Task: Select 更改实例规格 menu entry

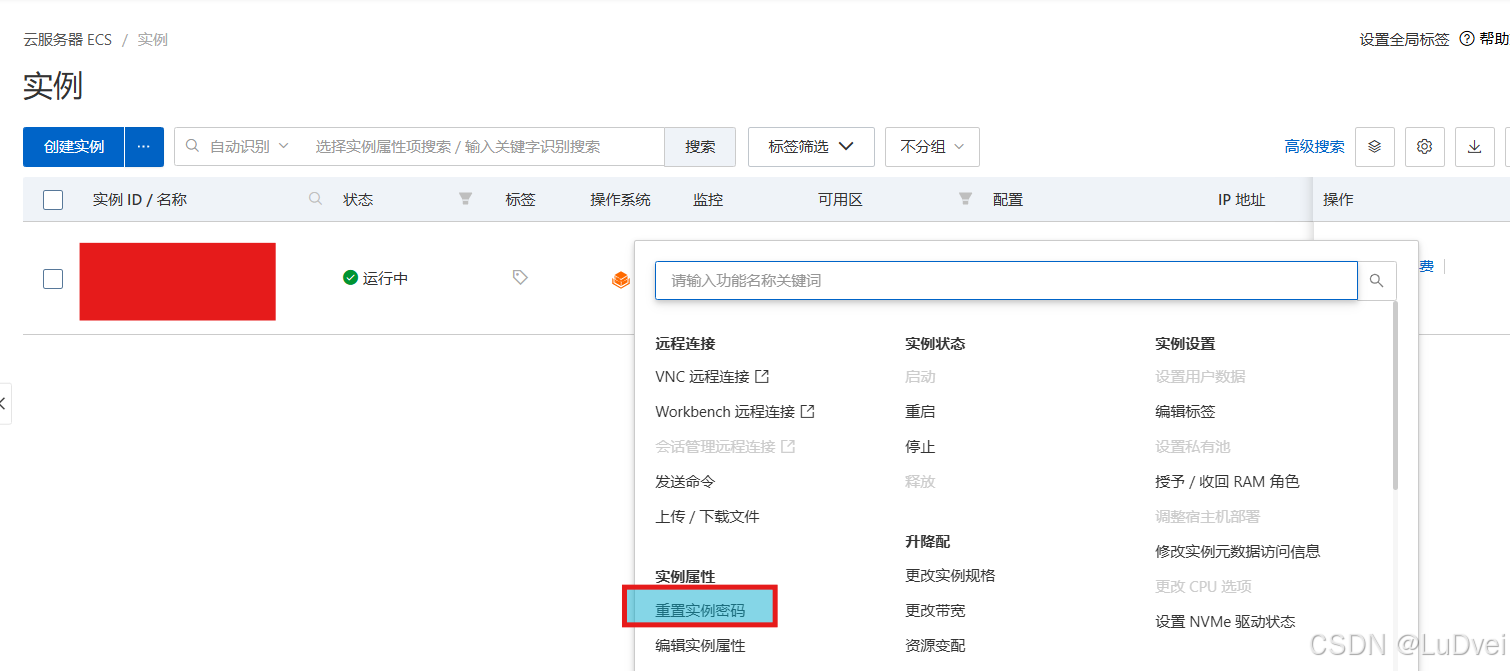Action: coord(950,576)
